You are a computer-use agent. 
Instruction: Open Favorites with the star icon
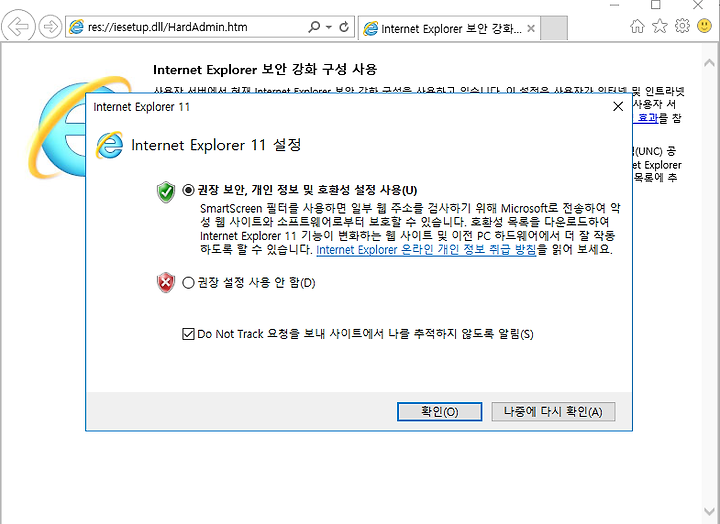(660, 26)
